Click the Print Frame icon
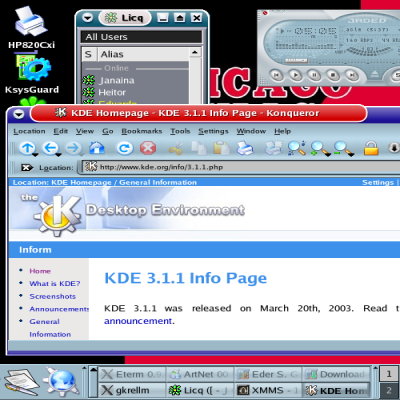Screen dimensions: 400x400 [274, 148]
